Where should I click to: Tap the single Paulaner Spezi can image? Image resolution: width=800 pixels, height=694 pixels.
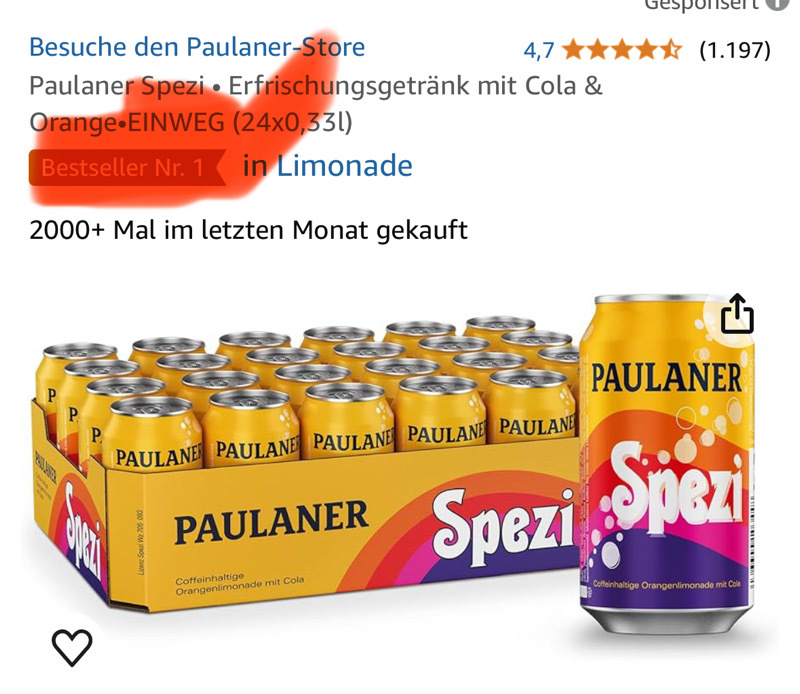(x=667, y=463)
